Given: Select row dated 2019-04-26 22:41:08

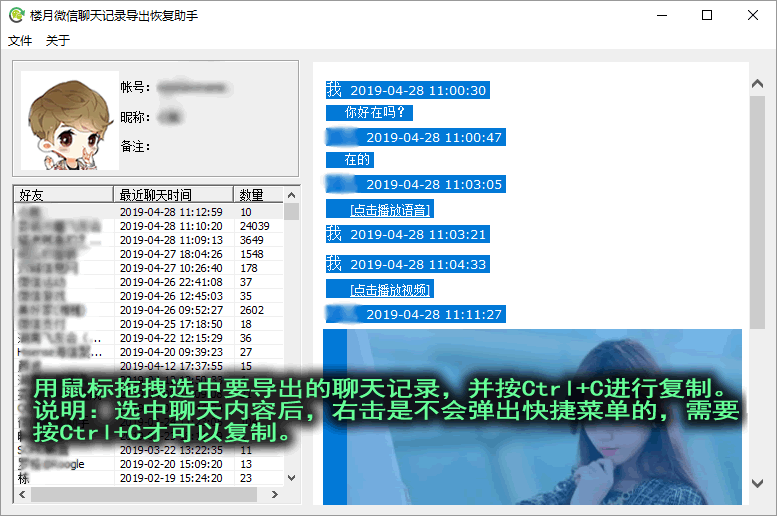Looking at the screenshot, I should point(149,282).
